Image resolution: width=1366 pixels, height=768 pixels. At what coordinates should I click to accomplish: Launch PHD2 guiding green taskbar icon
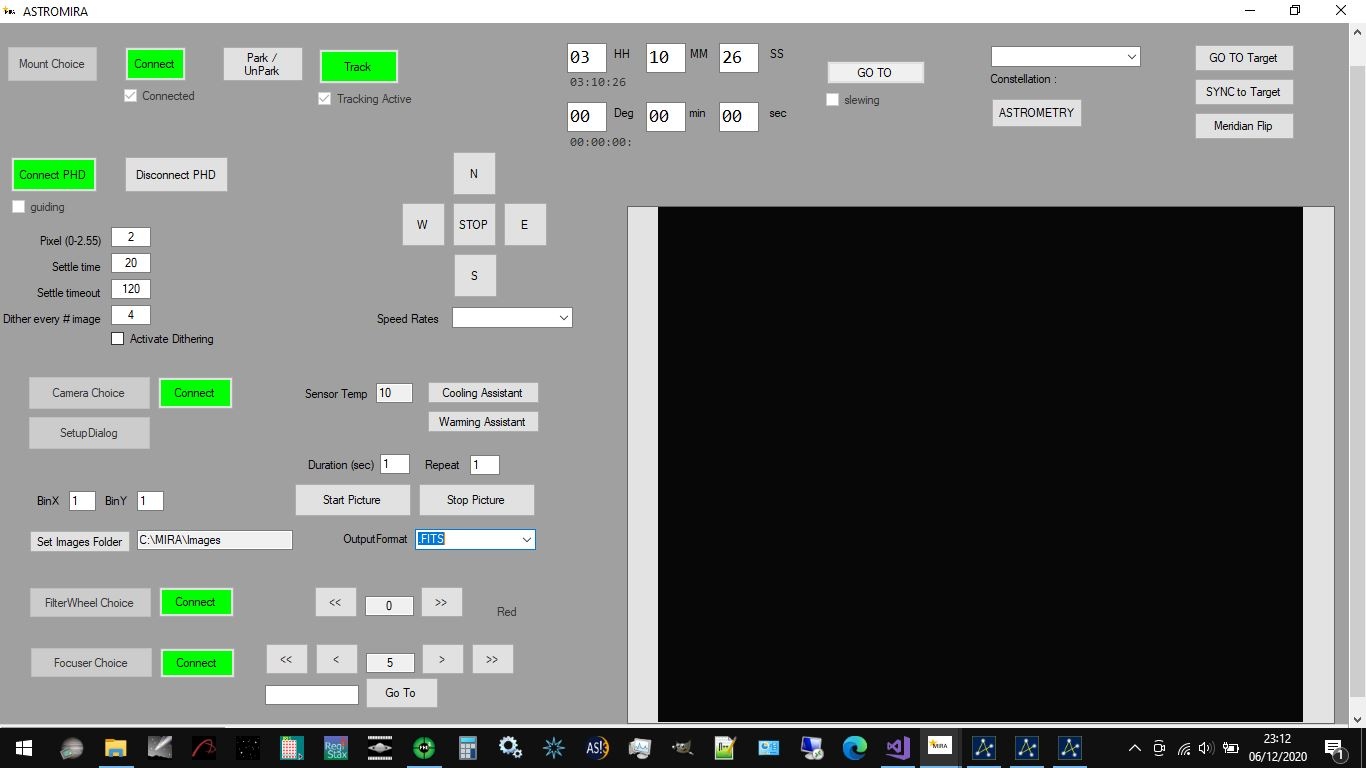coord(424,747)
